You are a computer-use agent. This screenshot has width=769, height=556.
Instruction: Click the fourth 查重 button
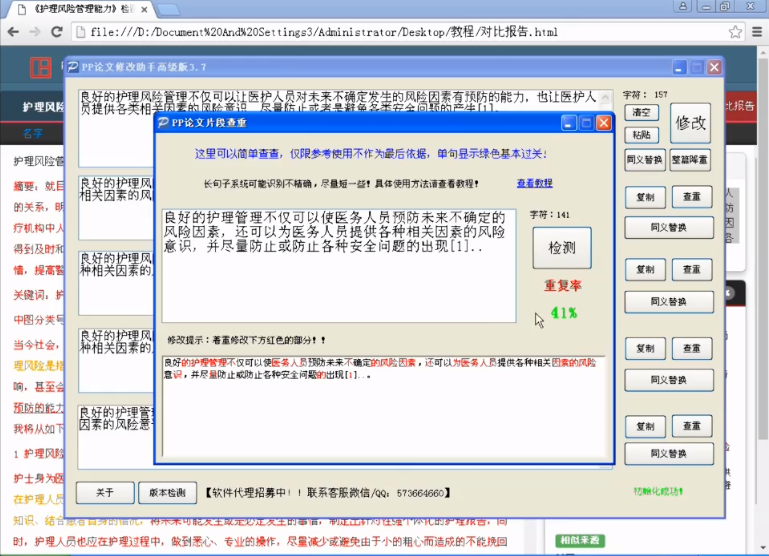[692, 426]
